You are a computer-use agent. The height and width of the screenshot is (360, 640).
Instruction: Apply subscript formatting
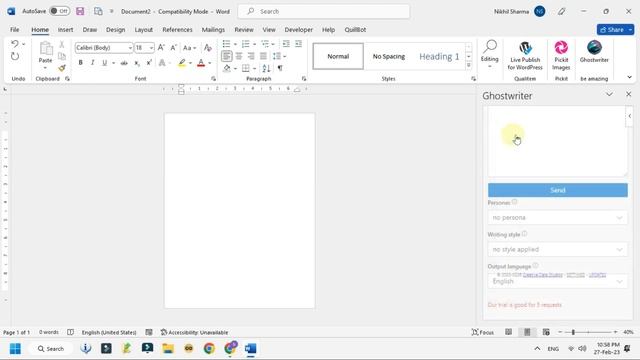[x=137, y=63]
